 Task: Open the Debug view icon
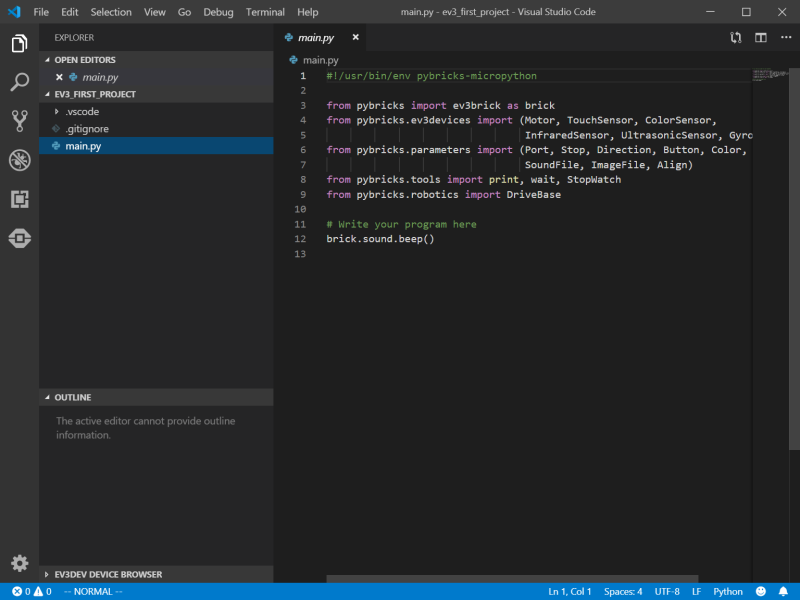[19, 160]
